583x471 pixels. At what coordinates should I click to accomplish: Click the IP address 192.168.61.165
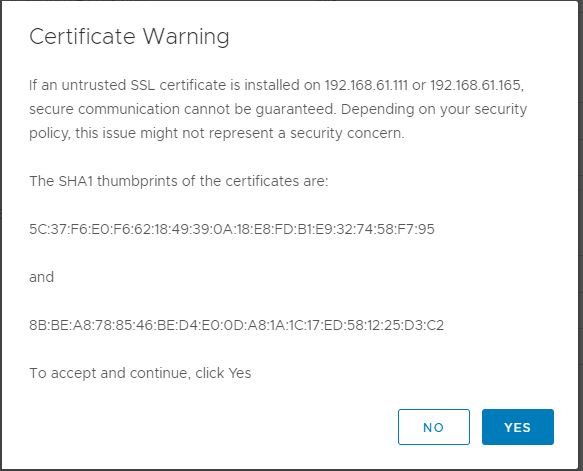(476, 85)
